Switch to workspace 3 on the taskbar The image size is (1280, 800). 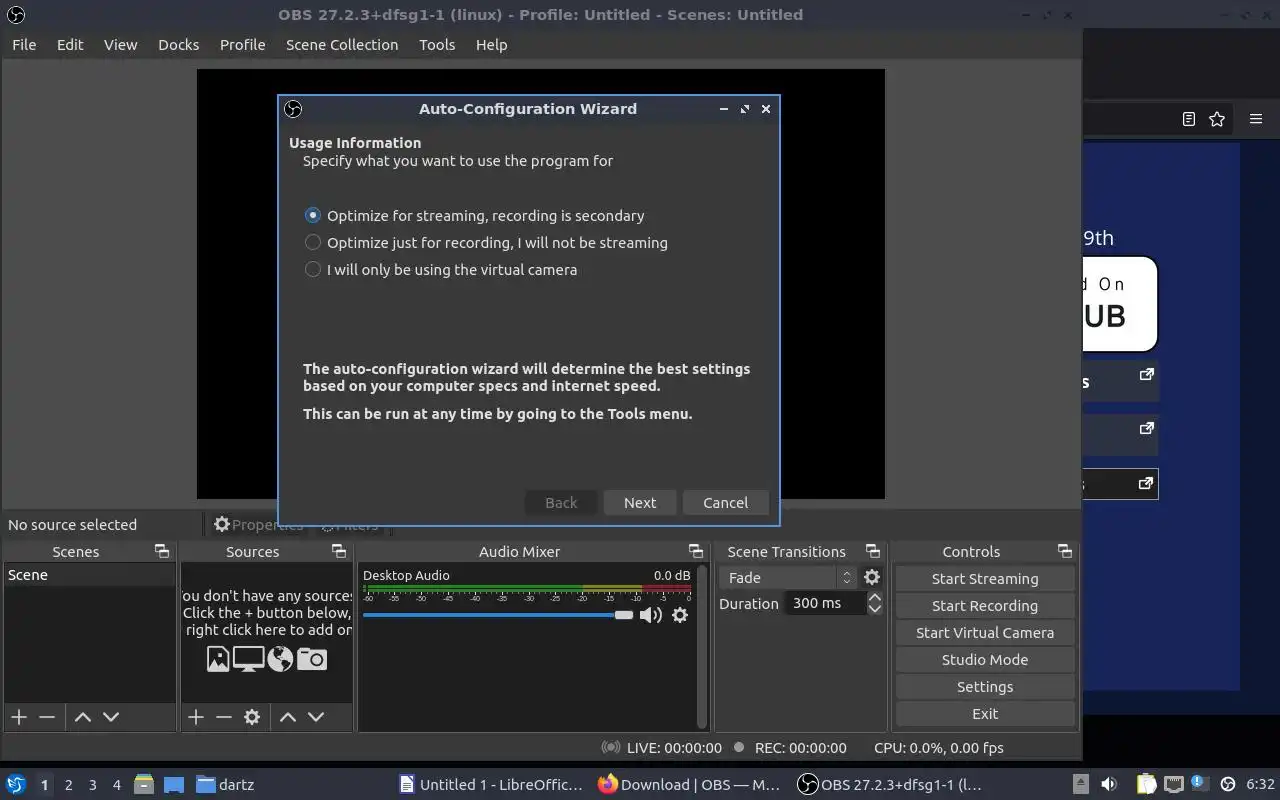[x=92, y=785]
